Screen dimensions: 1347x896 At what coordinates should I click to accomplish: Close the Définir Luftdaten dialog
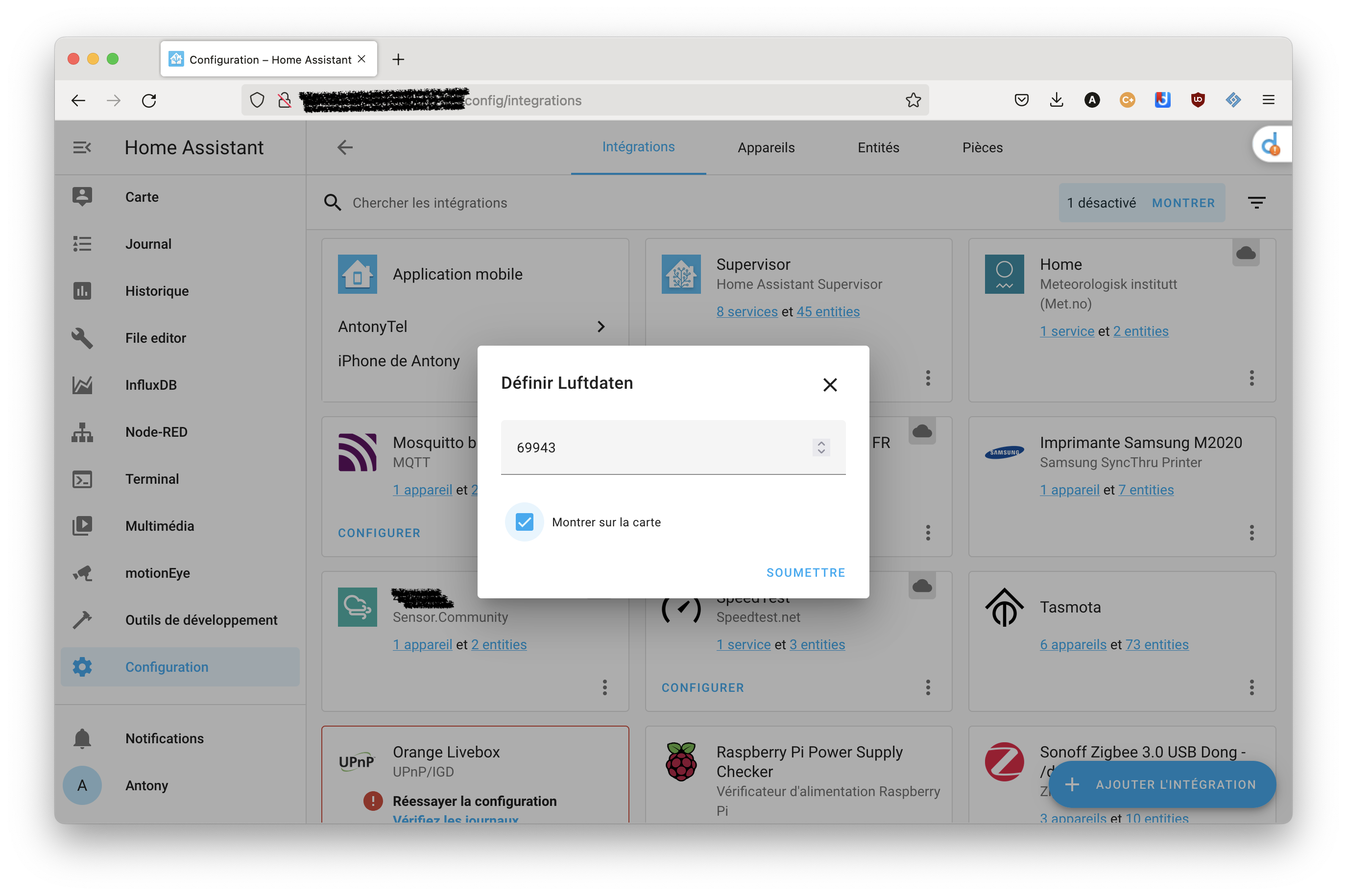830,384
